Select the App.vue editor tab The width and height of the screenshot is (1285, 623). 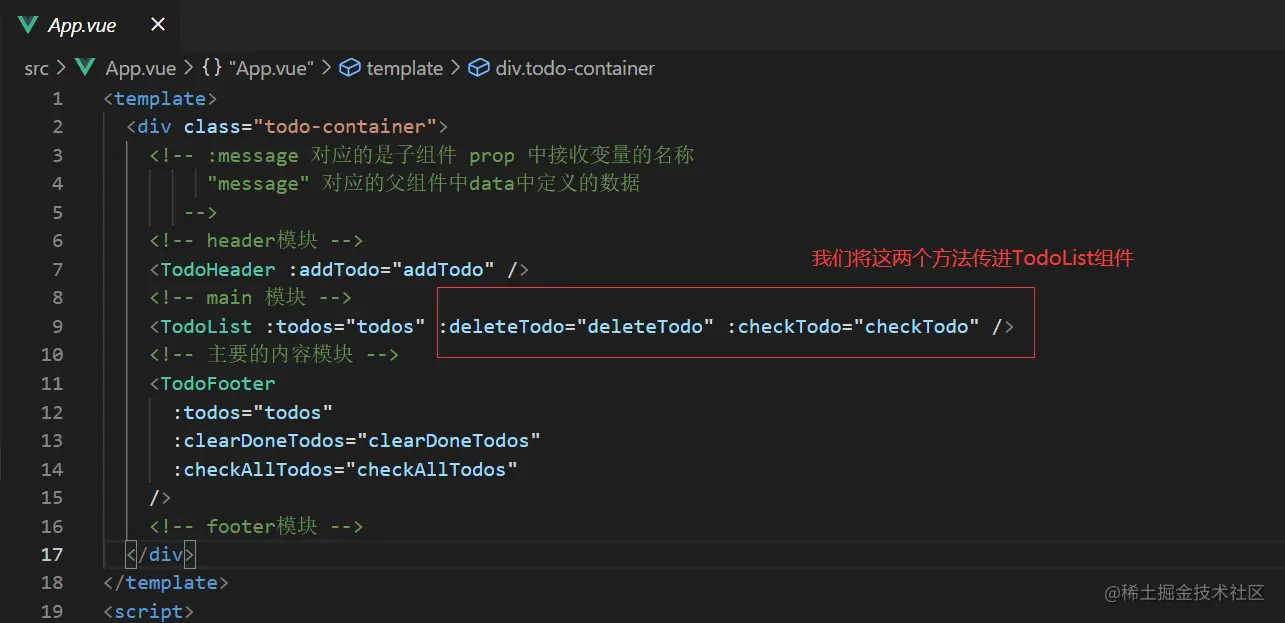click(x=92, y=25)
